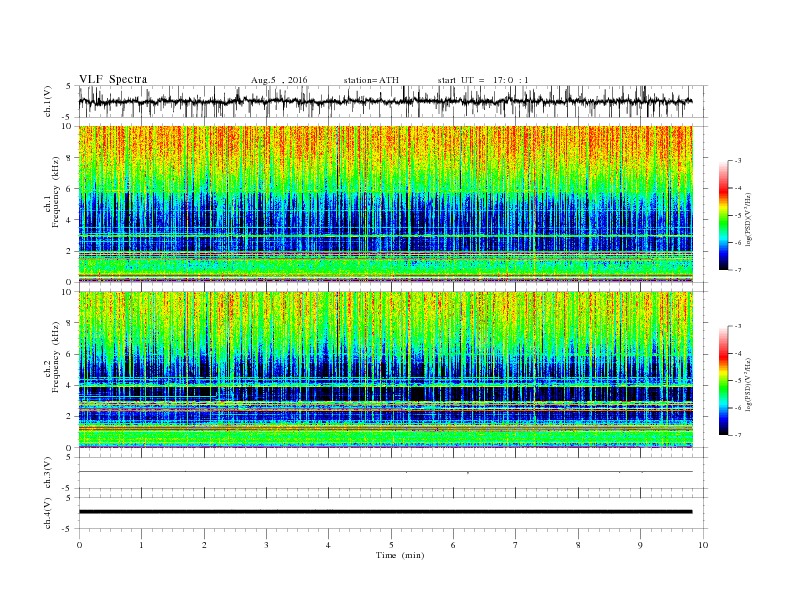
Task: Click time axis tick label "2"
Action: click(204, 545)
